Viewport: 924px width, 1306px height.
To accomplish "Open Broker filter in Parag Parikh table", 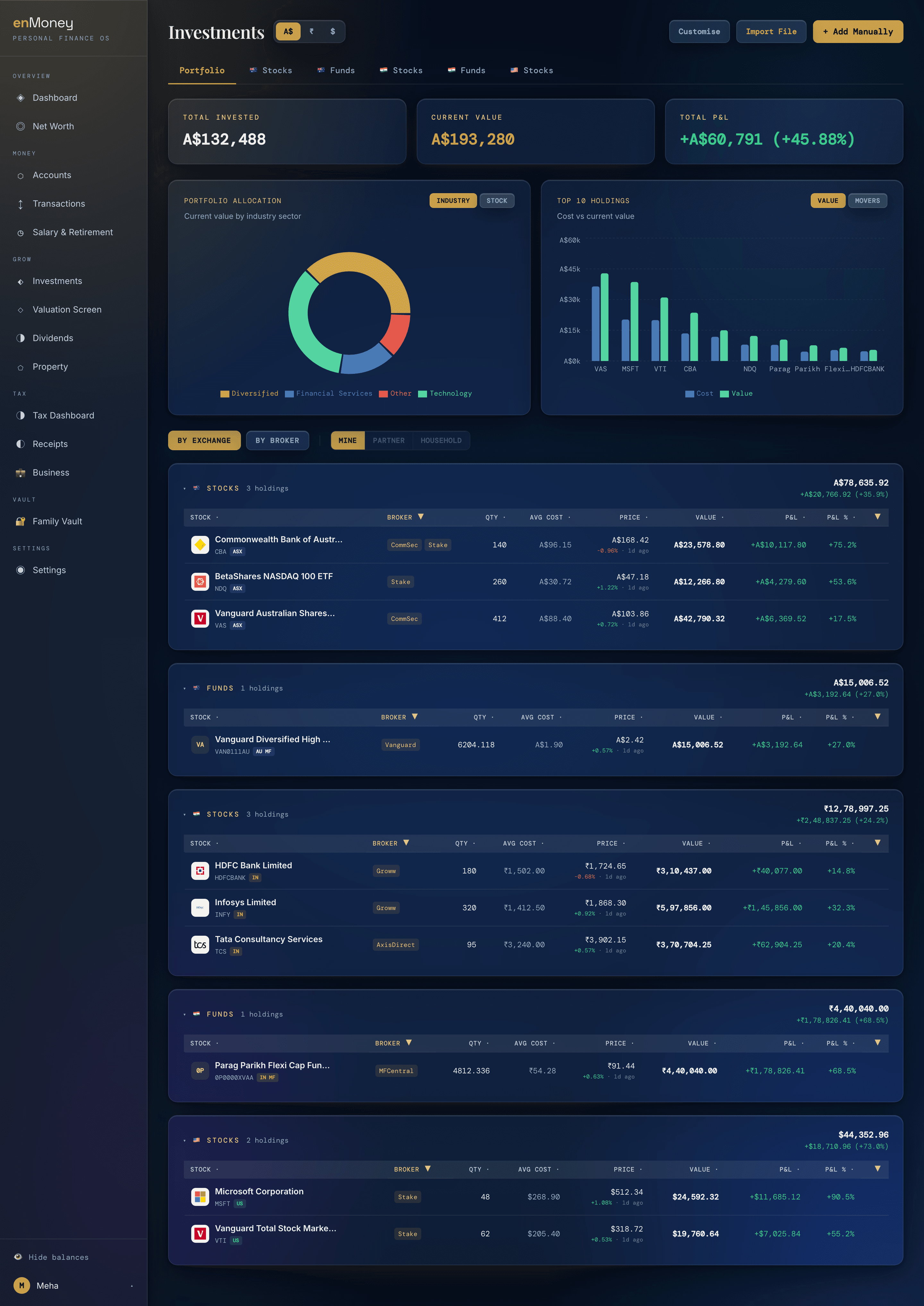I will click(408, 1043).
